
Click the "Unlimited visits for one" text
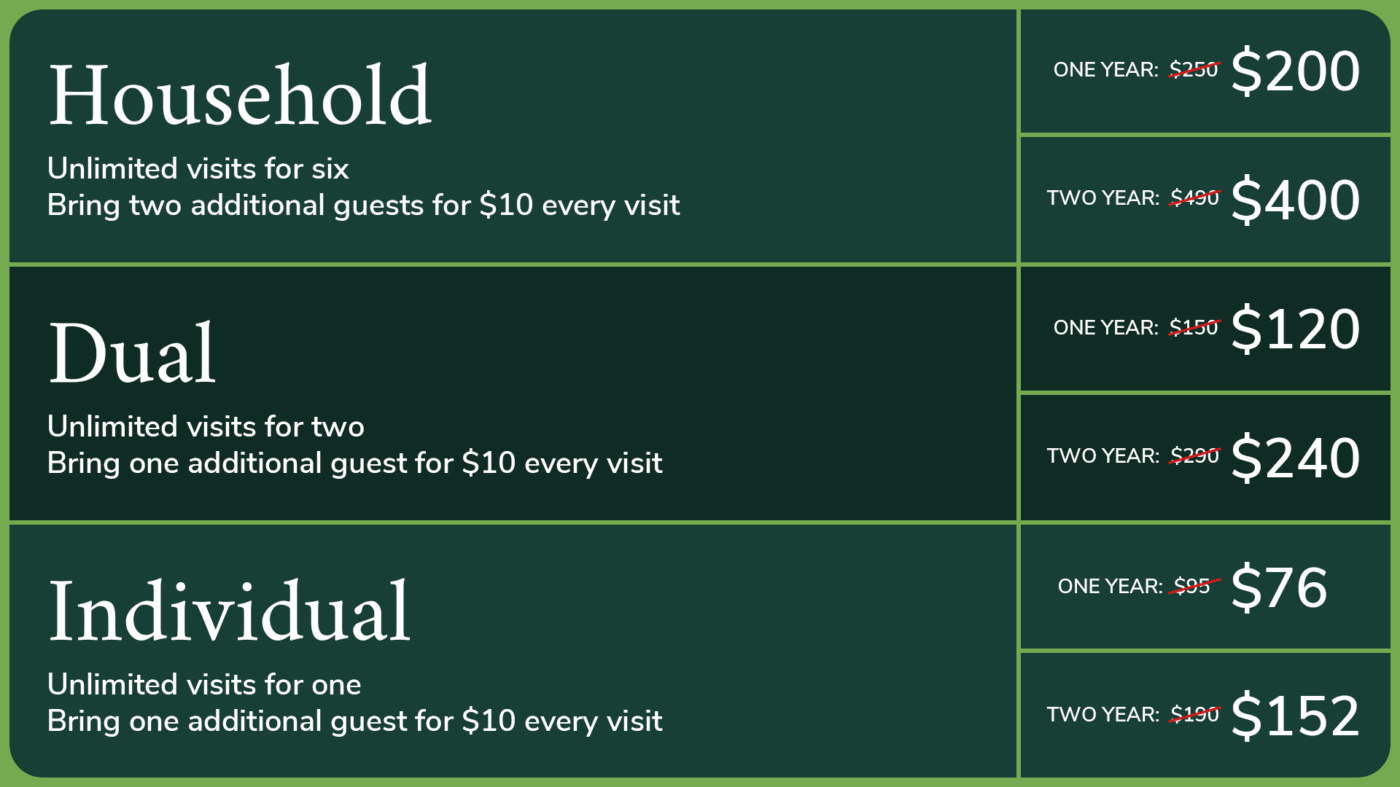click(204, 684)
